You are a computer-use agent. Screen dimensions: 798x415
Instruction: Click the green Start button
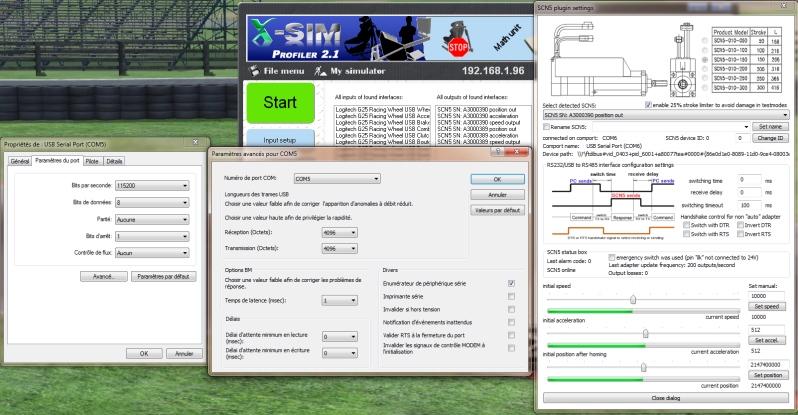280,102
